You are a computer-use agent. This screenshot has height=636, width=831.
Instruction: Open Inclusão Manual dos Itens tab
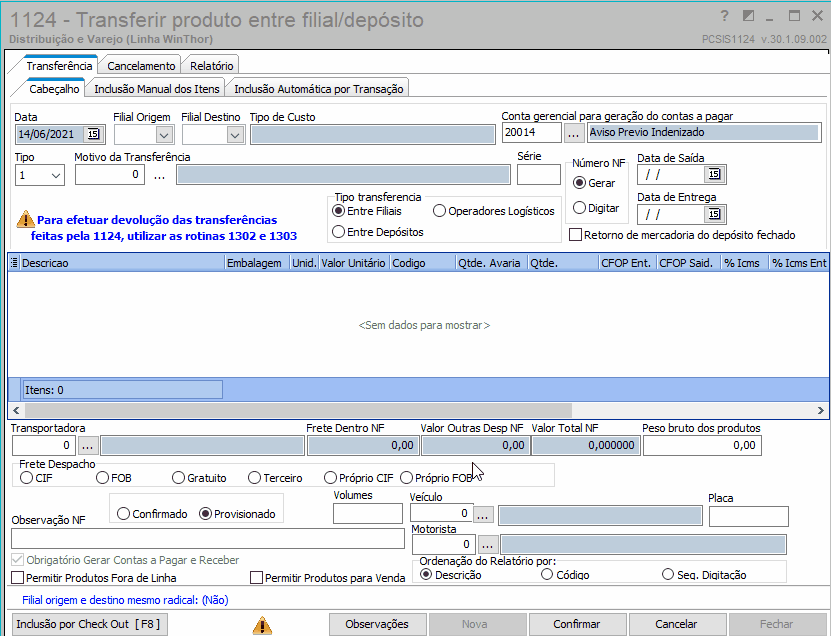pos(157,89)
